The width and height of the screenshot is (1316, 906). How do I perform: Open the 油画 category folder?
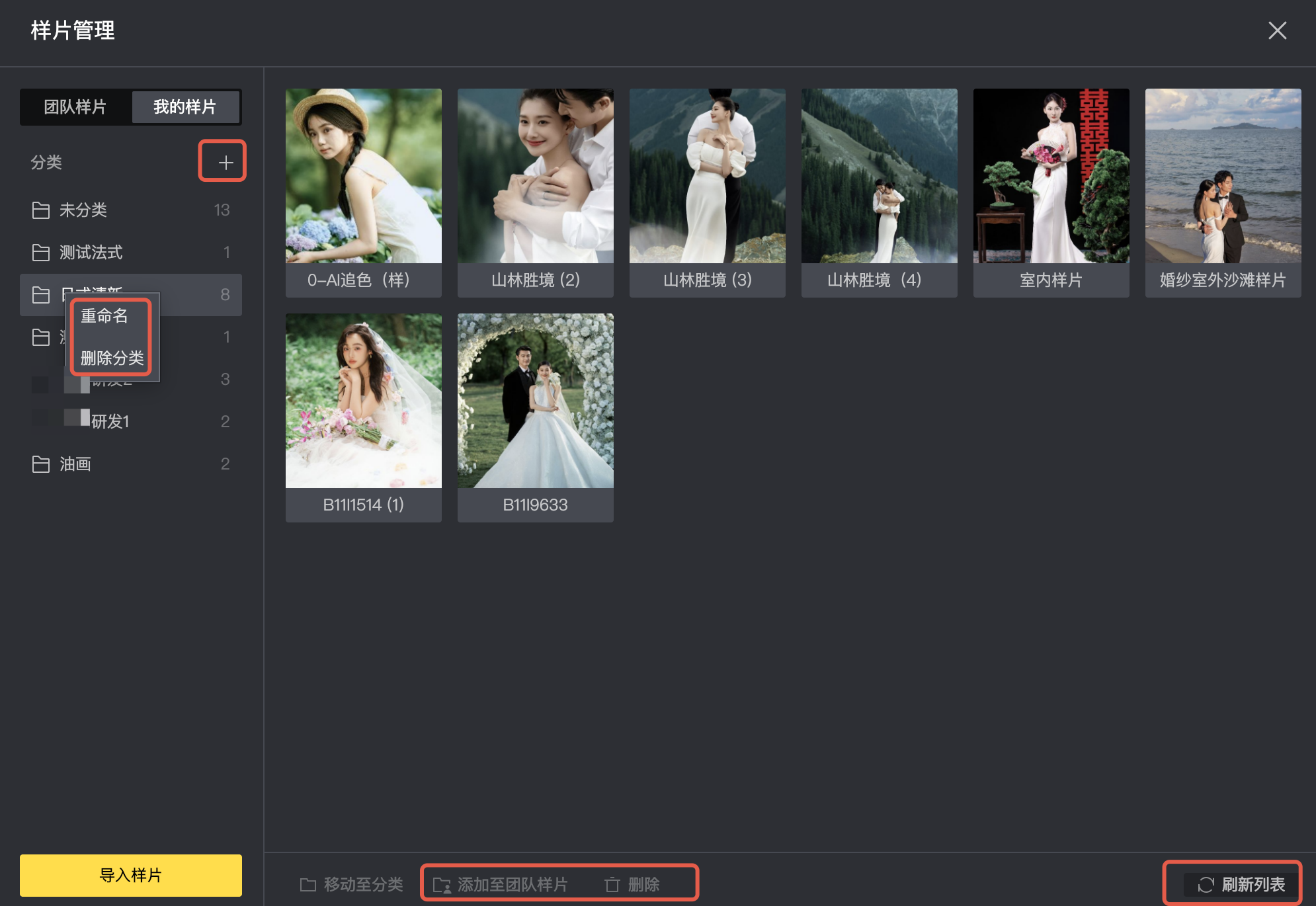coord(131,464)
